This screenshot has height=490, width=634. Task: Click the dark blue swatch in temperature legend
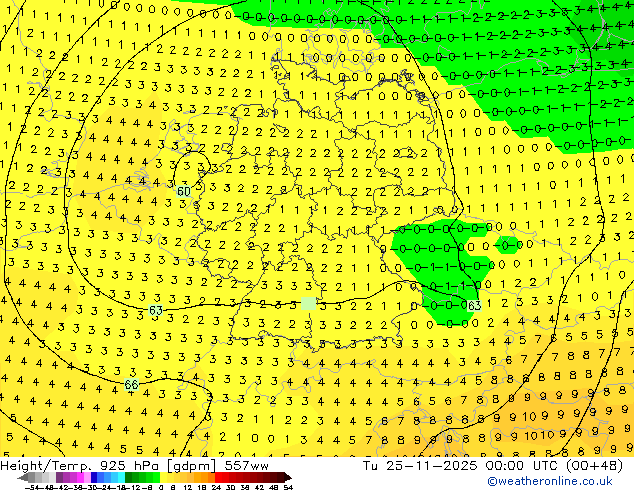click(94, 478)
